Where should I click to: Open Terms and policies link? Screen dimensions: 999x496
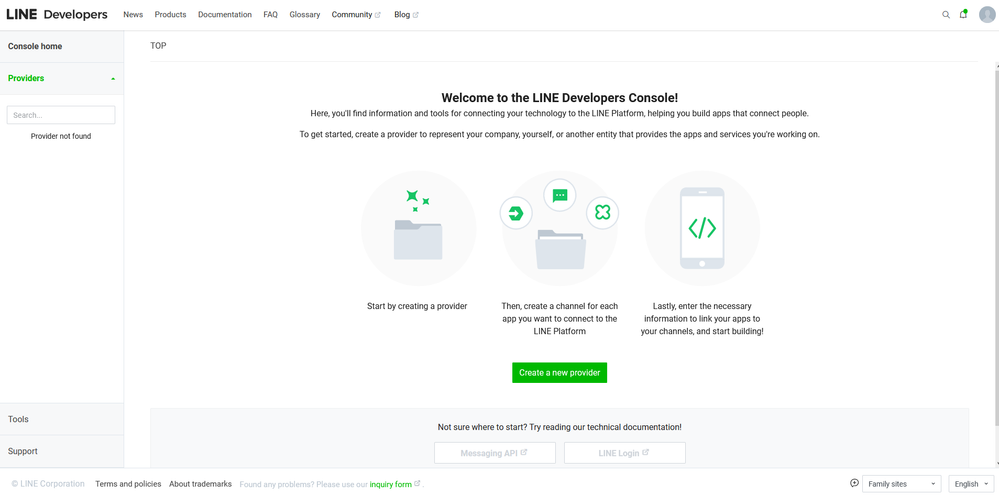click(128, 484)
